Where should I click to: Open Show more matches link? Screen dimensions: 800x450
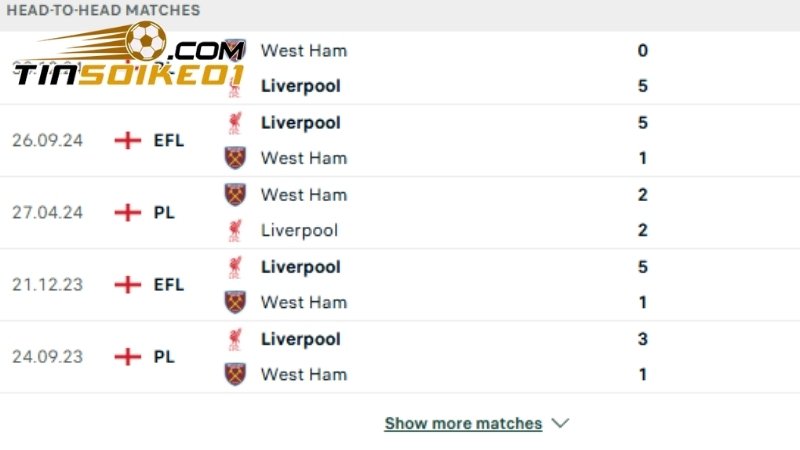pos(463,423)
